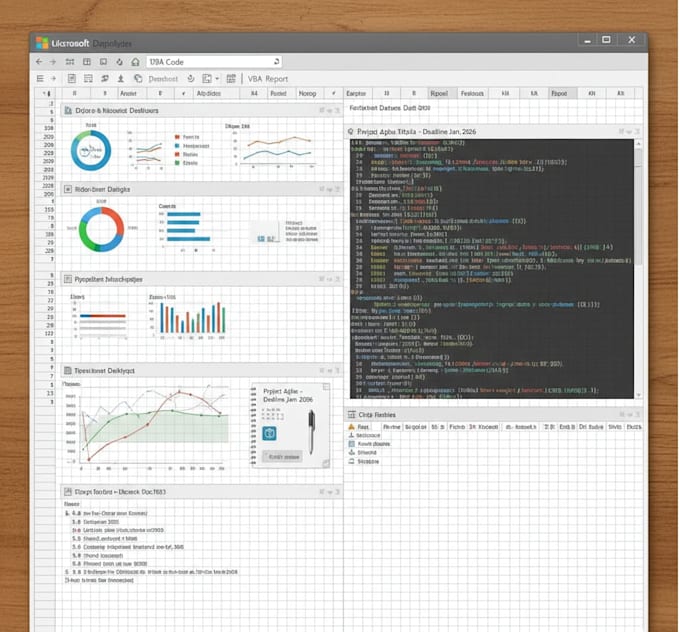Close the dark code panel with its header X
Screen dimensions: 680x632
(x=637, y=131)
